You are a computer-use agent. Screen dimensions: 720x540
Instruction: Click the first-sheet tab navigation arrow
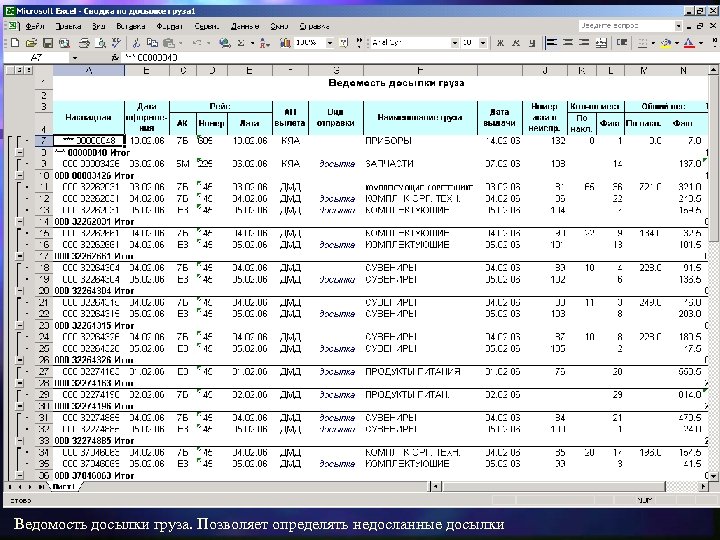click(10, 486)
